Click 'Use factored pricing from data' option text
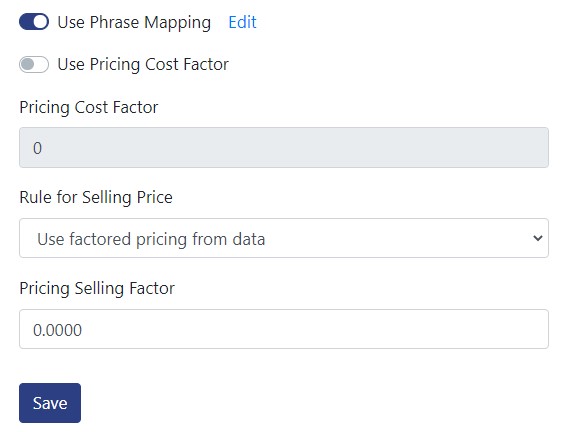 click(x=151, y=239)
